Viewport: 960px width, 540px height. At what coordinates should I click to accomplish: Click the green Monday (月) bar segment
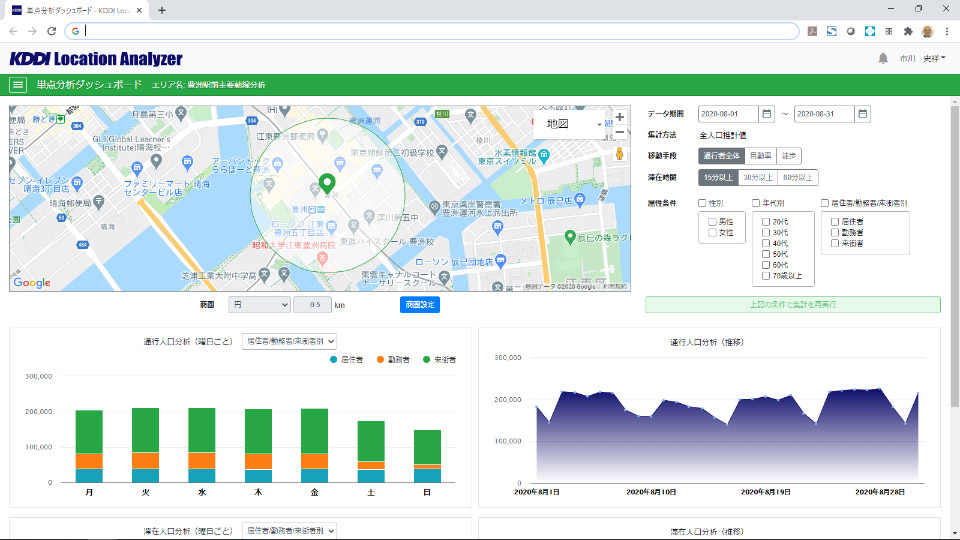pos(89,432)
